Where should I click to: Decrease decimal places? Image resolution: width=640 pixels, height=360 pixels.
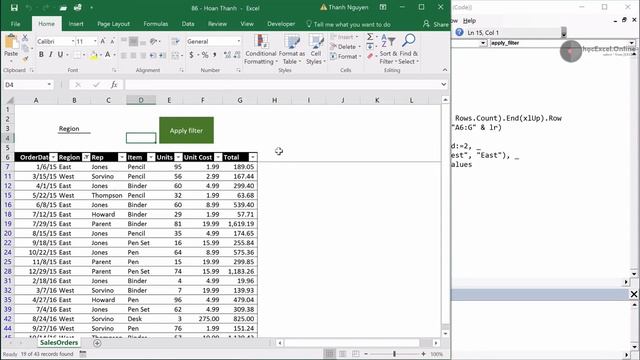237,55
